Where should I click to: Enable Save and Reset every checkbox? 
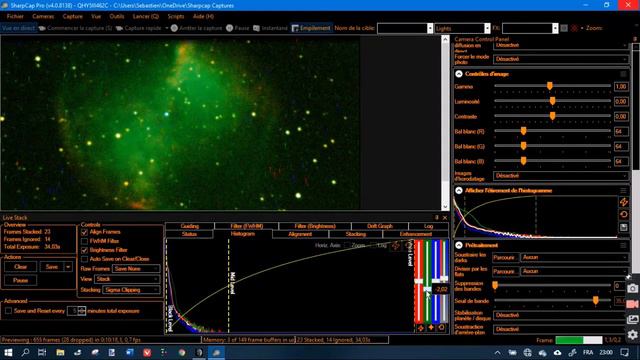pyautogui.click(x=8, y=311)
